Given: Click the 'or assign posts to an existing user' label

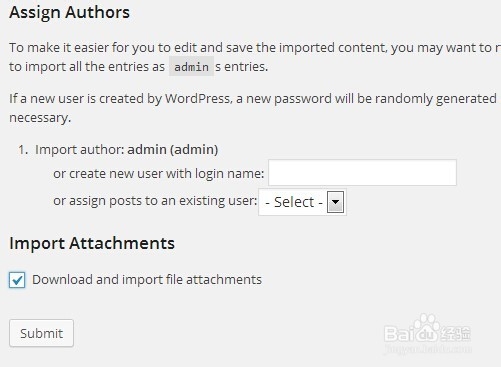Looking at the screenshot, I should (155, 201).
